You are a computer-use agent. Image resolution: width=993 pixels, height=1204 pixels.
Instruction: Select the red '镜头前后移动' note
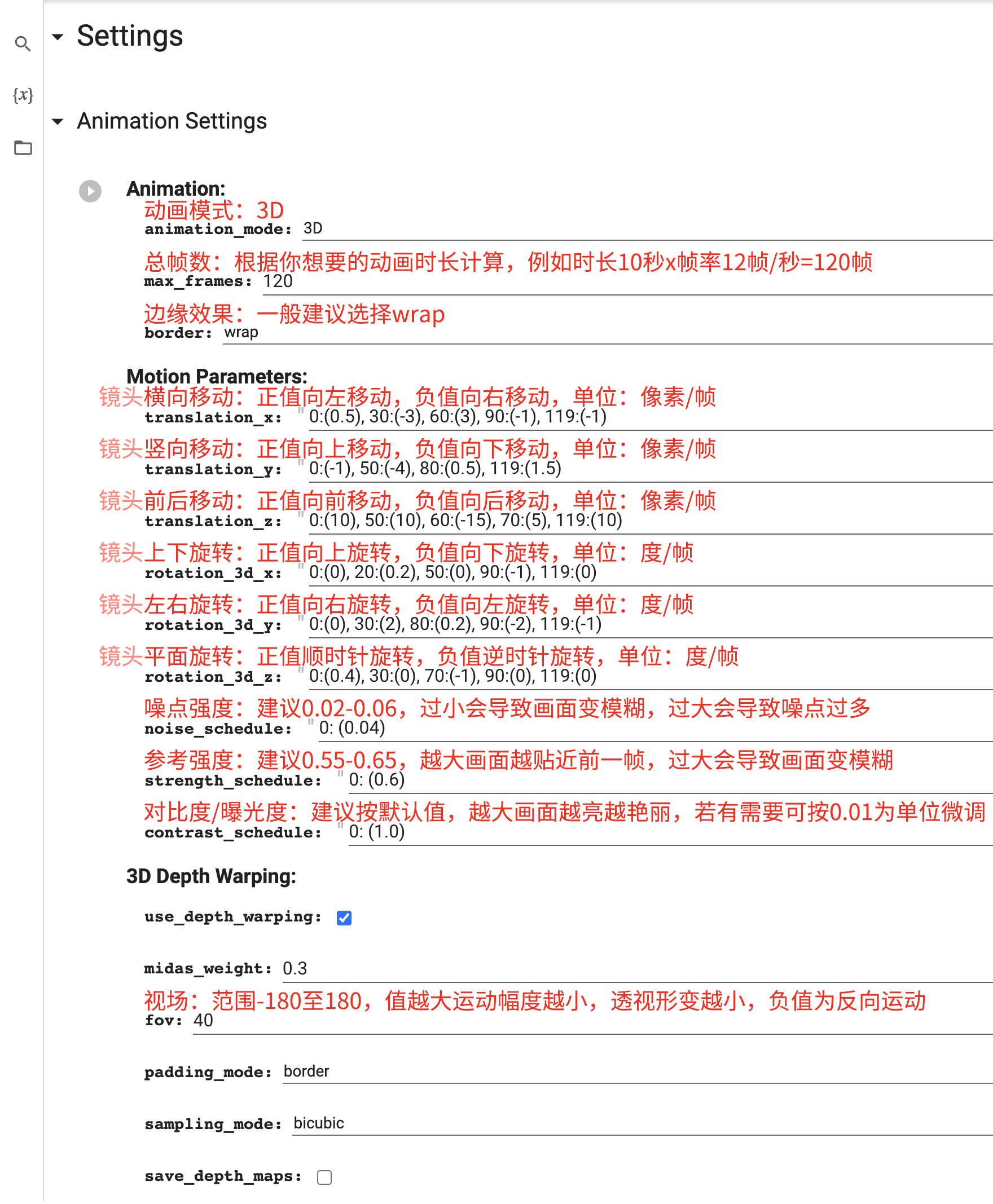407,501
